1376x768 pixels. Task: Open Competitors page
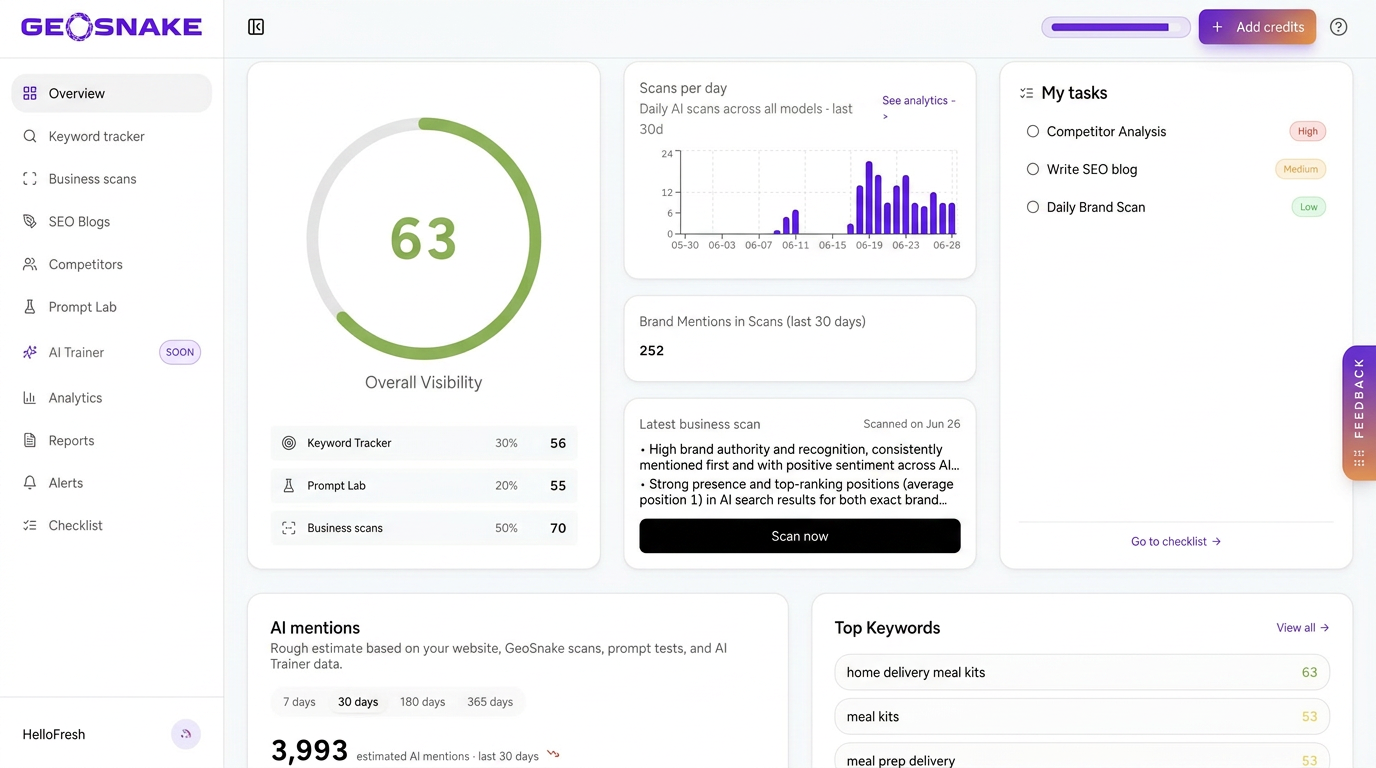coord(111,264)
